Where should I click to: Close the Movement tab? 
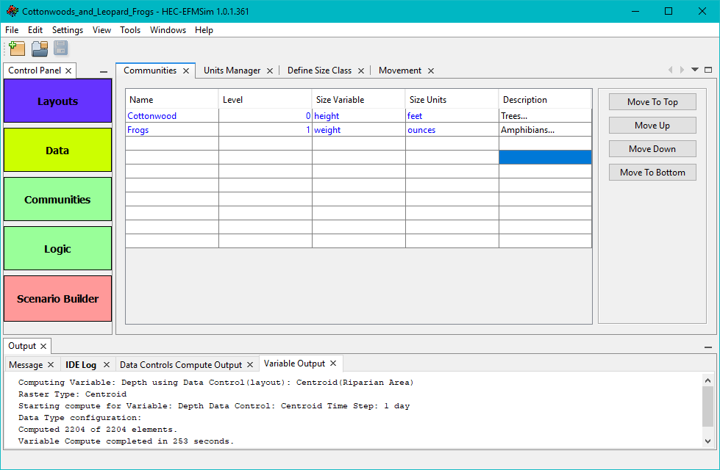click(x=431, y=71)
